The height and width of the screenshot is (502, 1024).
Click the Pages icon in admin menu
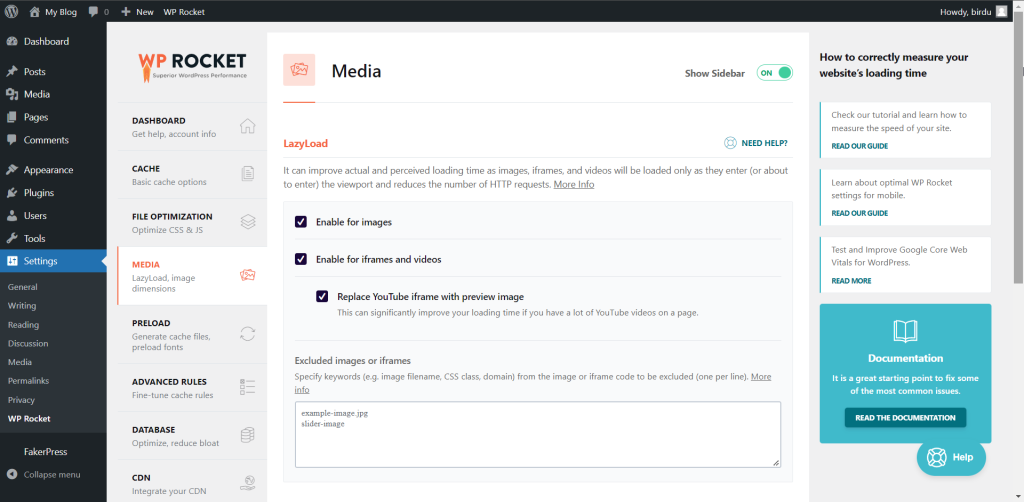pos(12,118)
